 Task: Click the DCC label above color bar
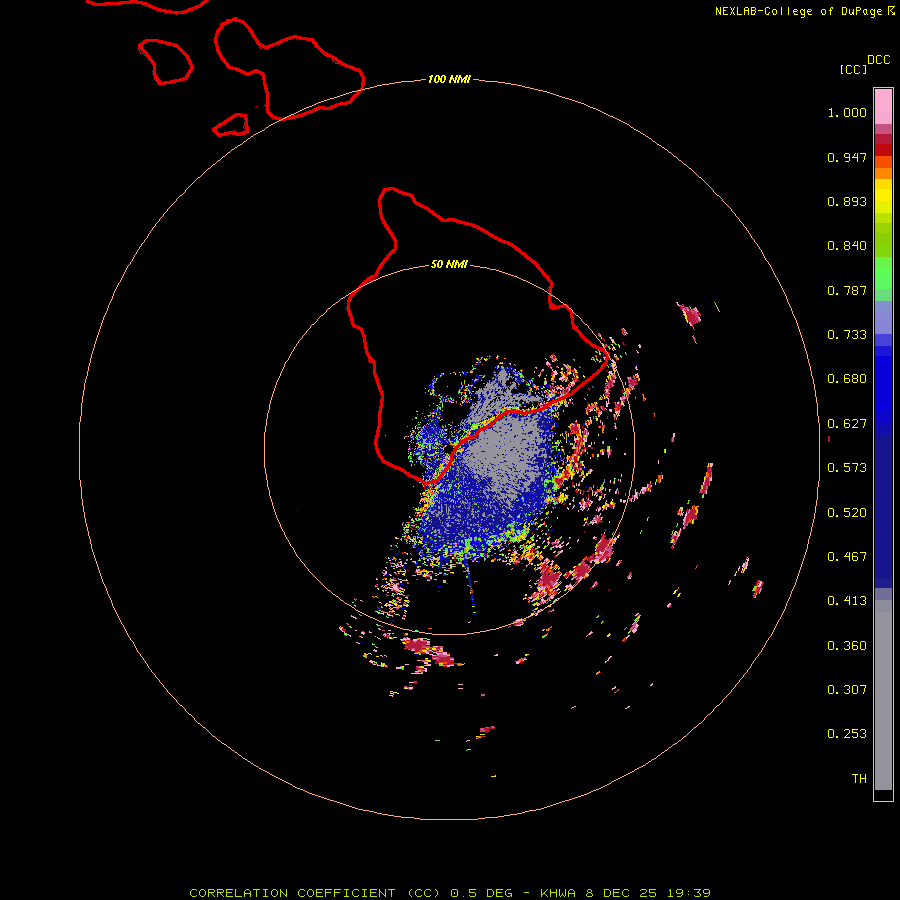[x=879, y=60]
